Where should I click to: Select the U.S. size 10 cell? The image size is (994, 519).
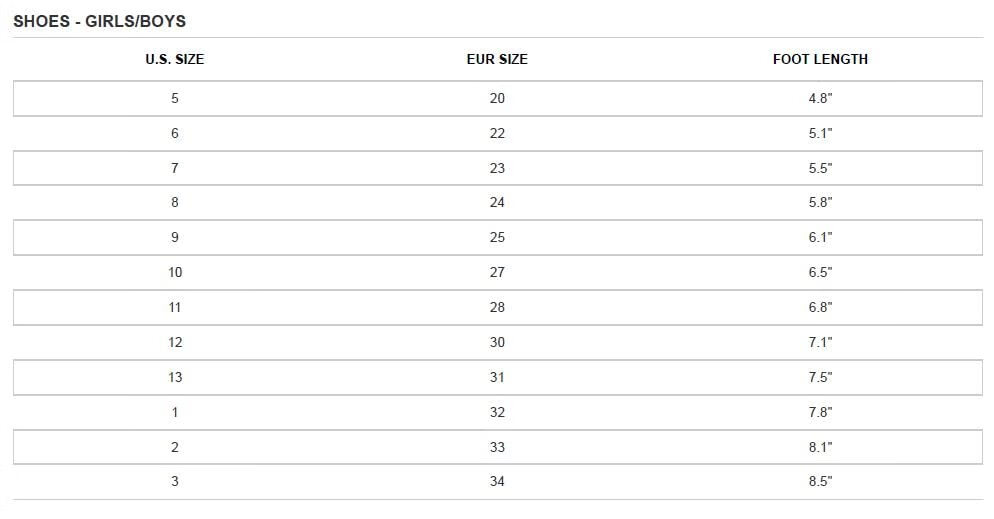tap(174, 272)
